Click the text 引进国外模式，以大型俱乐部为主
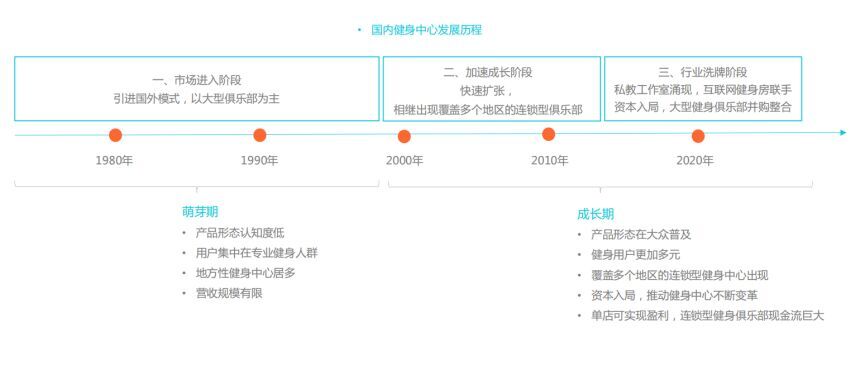Image resolution: width=865 pixels, height=369 pixels. tap(197, 99)
